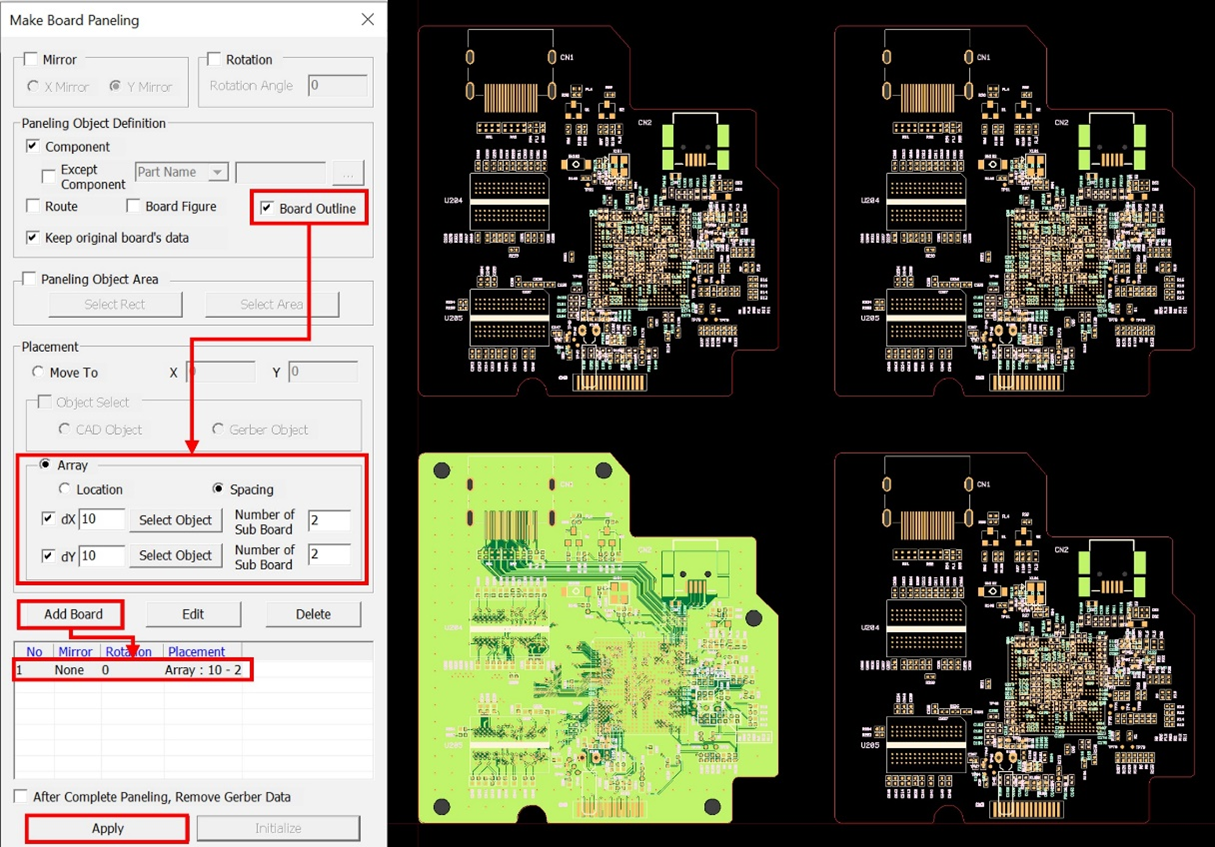Screen dimensions: 1215x847
Task: Close the Make Board Paneling dialog
Action: 367,20
